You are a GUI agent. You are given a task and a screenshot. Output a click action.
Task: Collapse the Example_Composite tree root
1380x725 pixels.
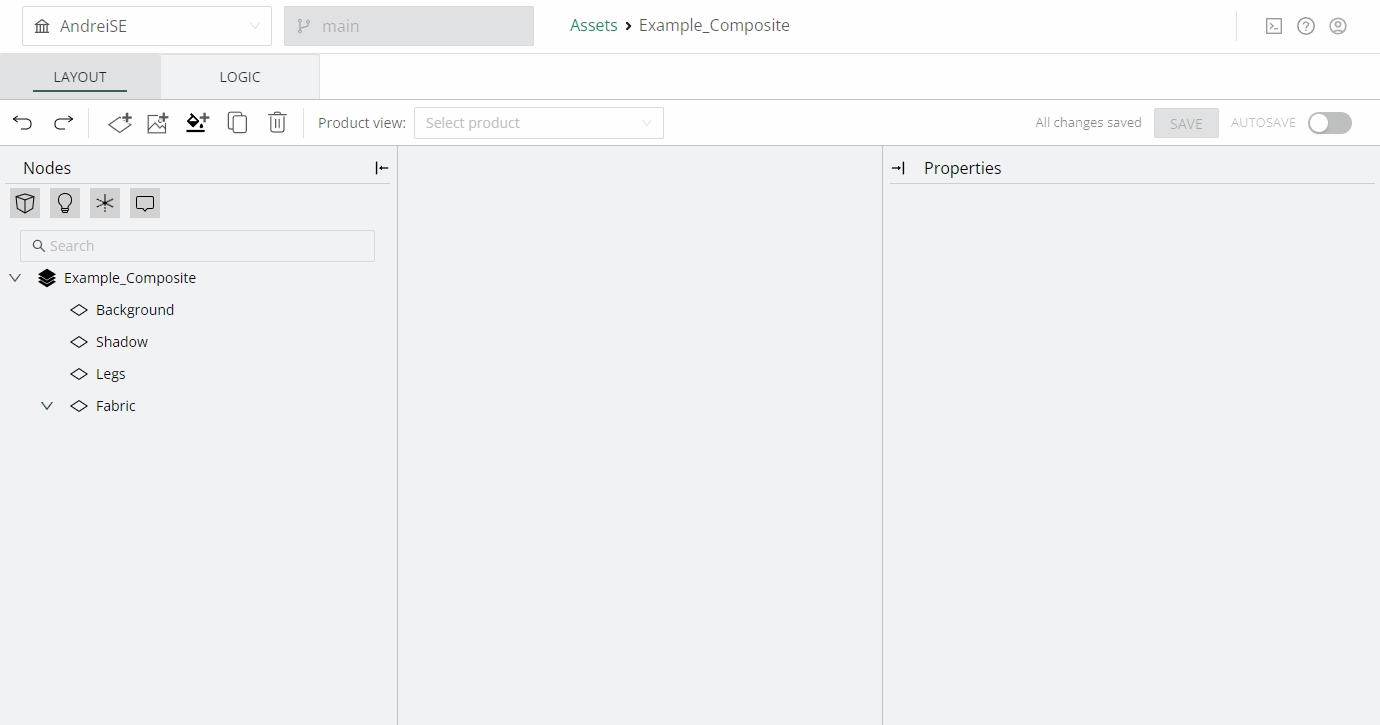(15, 278)
